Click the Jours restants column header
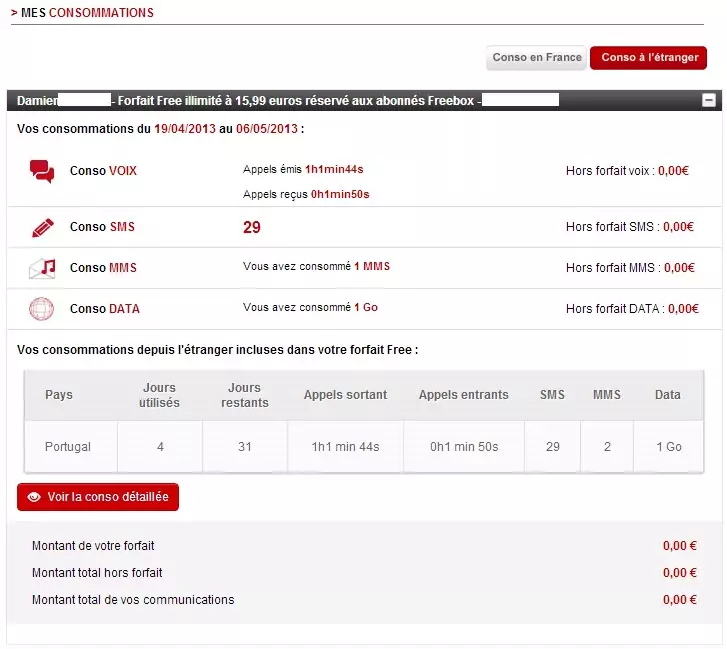Image resolution: width=727 pixels, height=649 pixels. point(245,395)
